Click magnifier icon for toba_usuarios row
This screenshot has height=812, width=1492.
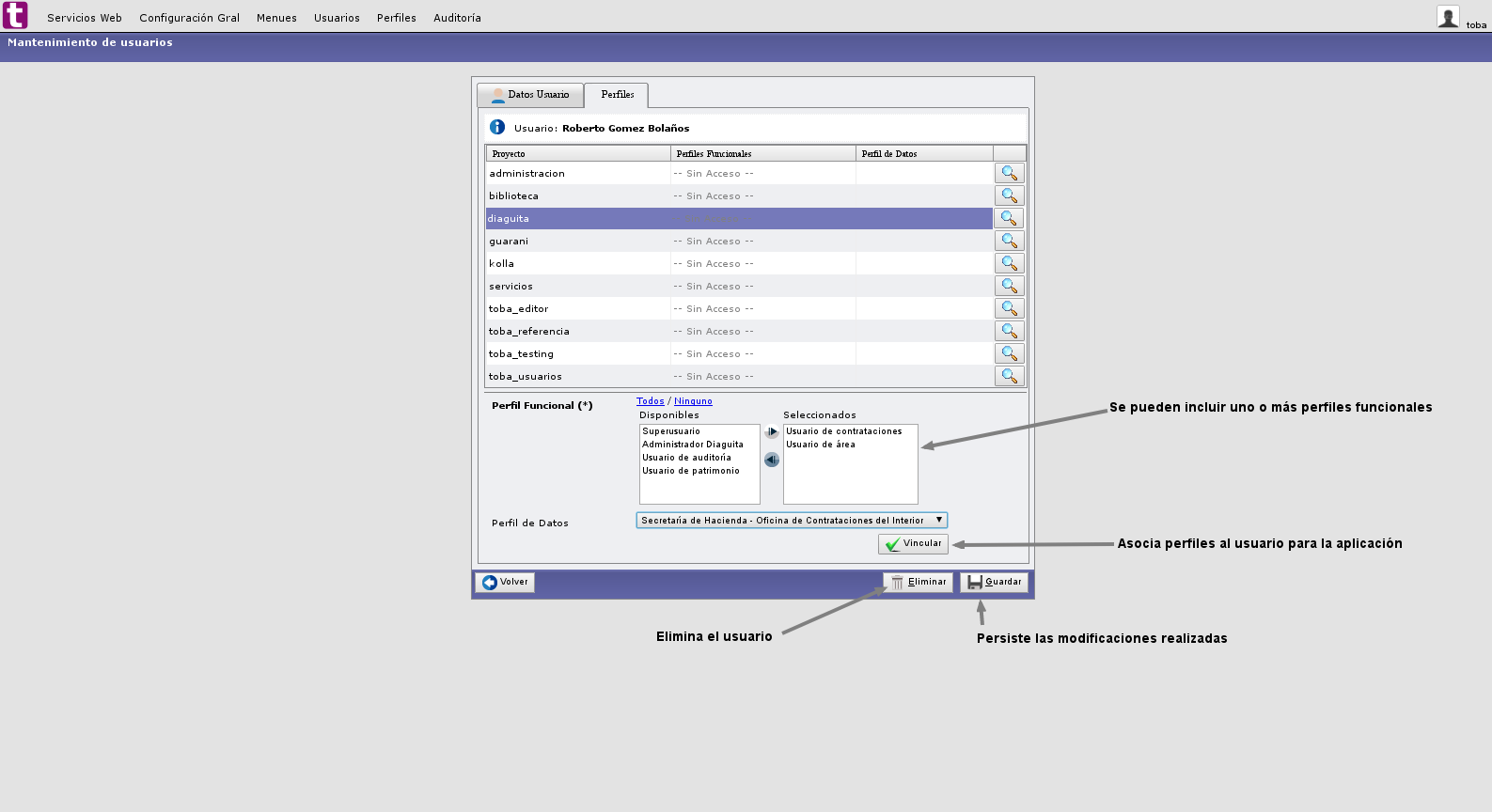tap(1009, 376)
